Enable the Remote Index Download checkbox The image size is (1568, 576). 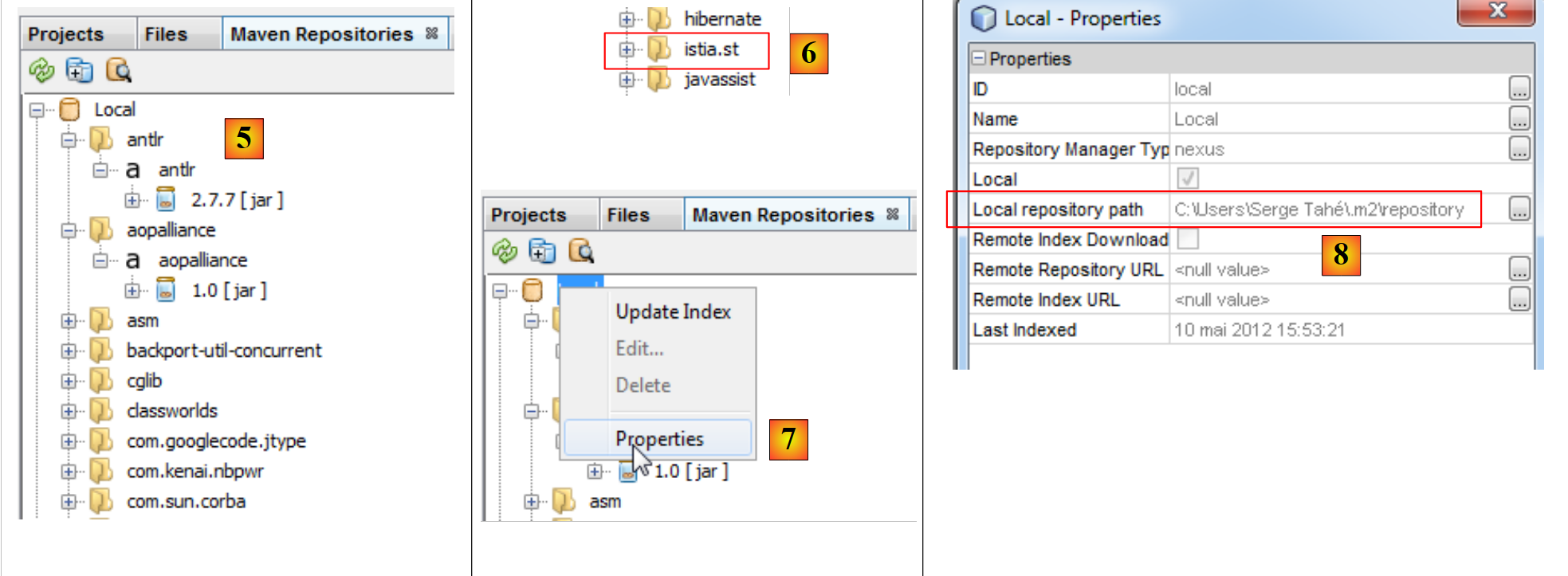(x=1188, y=239)
